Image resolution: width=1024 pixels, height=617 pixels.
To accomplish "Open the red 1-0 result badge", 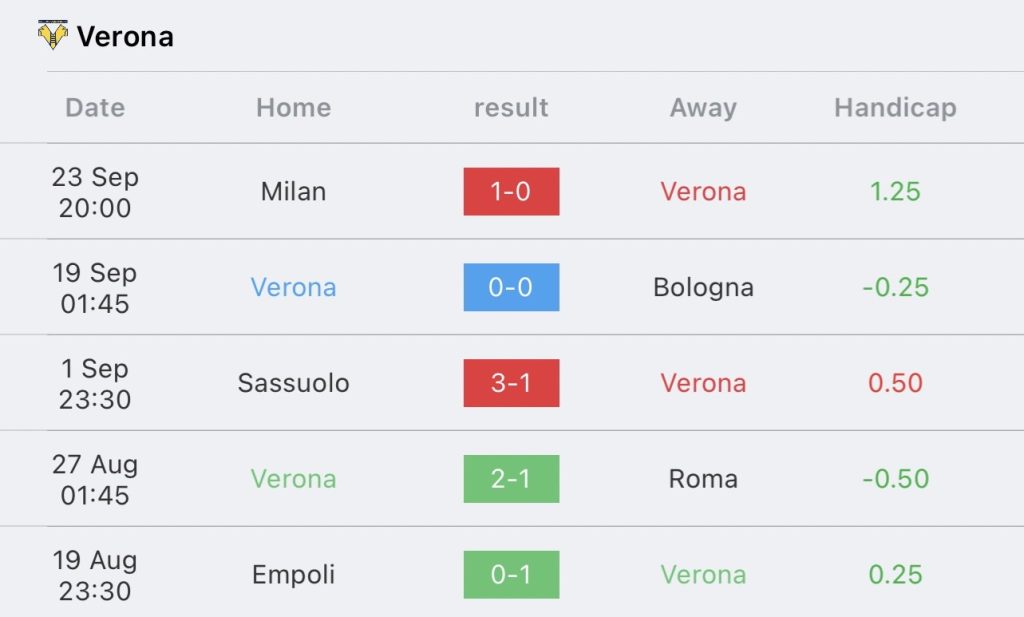I will click(511, 191).
